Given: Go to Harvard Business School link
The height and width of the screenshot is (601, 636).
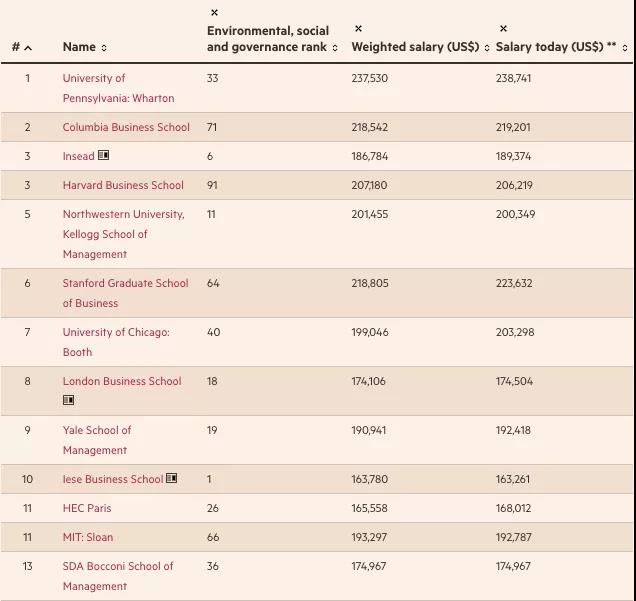Looking at the screenshot, I should 123,185.
